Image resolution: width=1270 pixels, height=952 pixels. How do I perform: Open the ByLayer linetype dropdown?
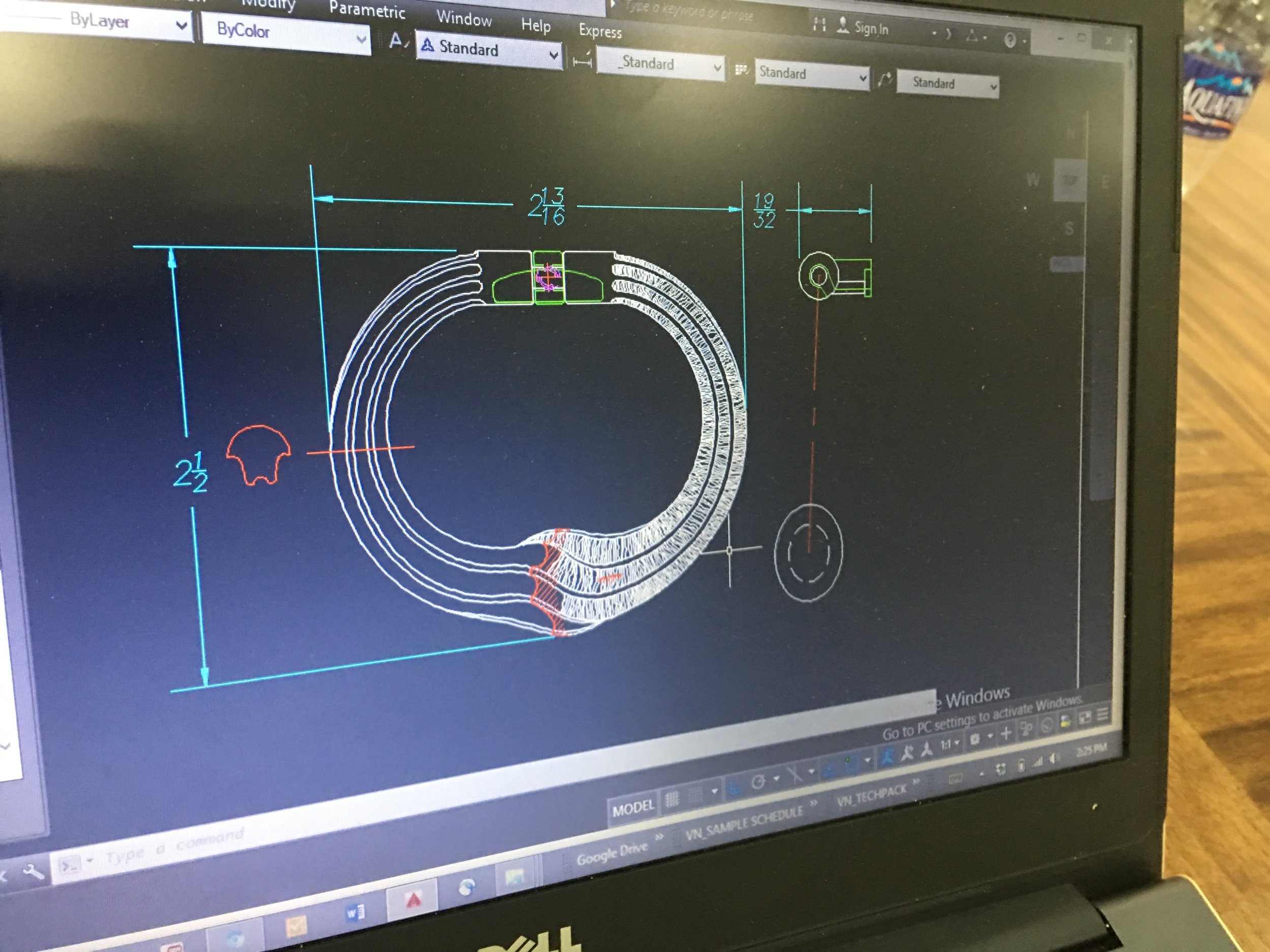pyautogui.click(x=180, y=25)
